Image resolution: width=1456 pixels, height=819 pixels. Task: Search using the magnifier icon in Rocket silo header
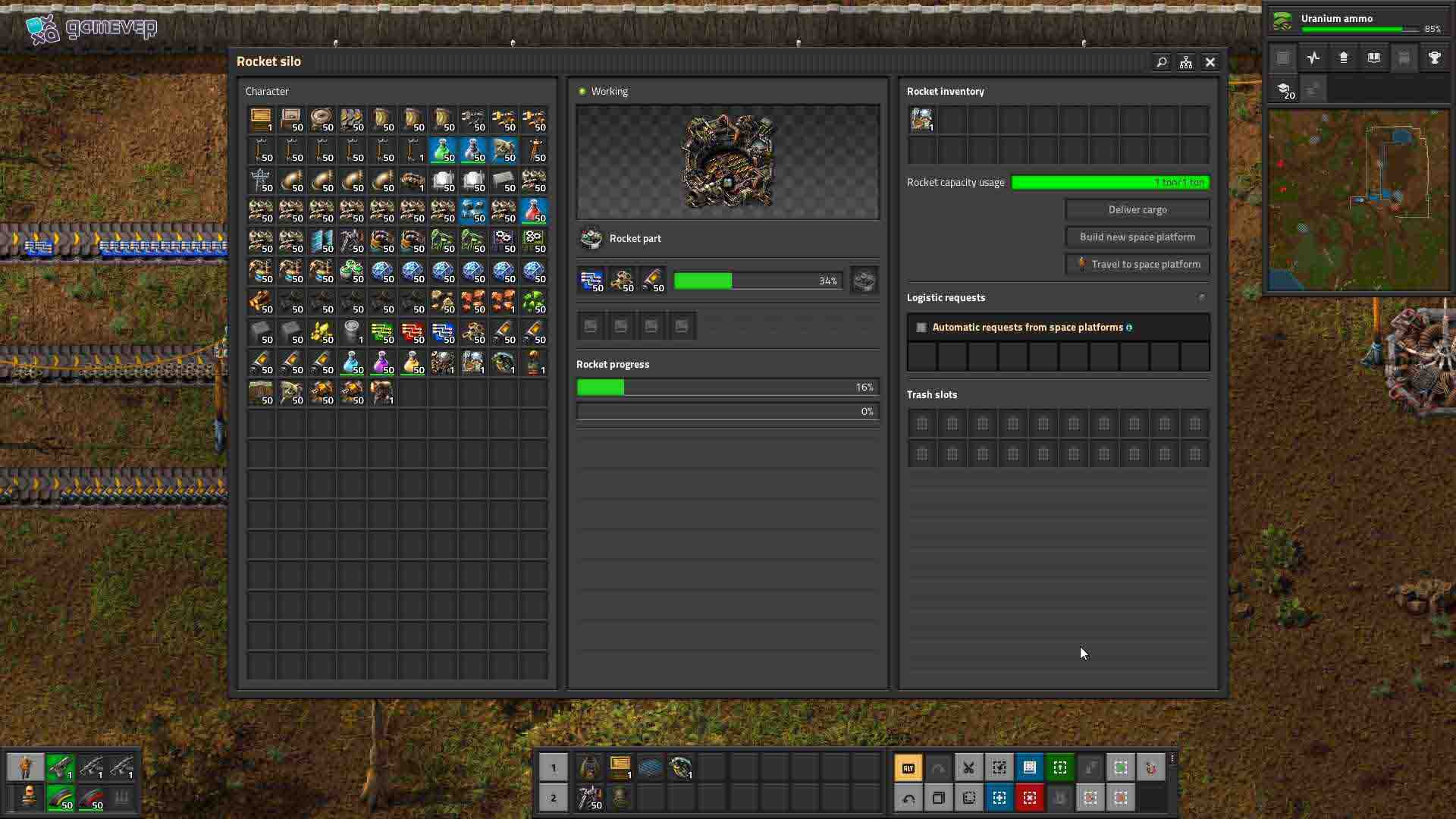(1161, 62)
